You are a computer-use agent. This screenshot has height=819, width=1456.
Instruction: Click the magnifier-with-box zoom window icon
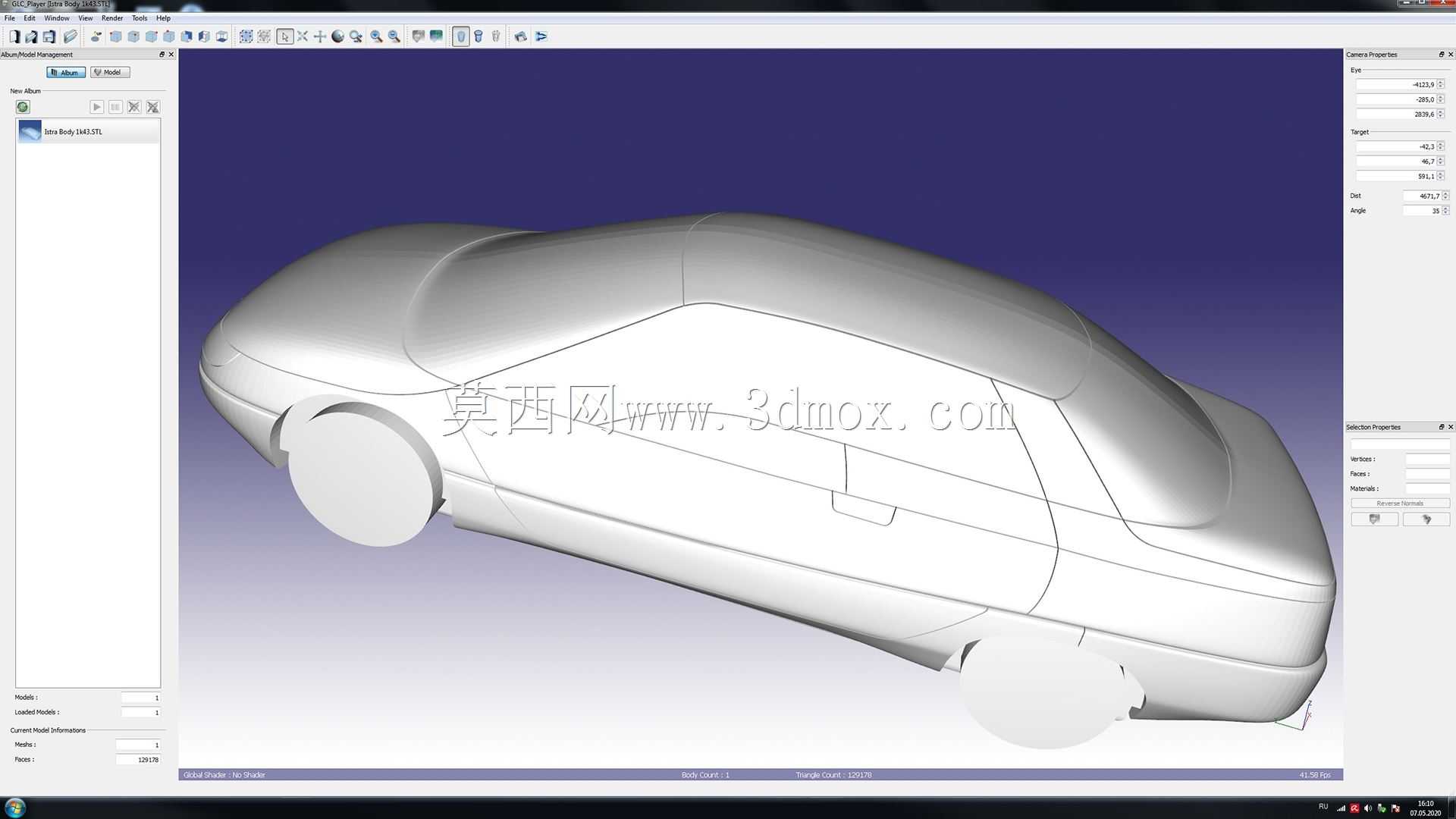tap(356, 36)
